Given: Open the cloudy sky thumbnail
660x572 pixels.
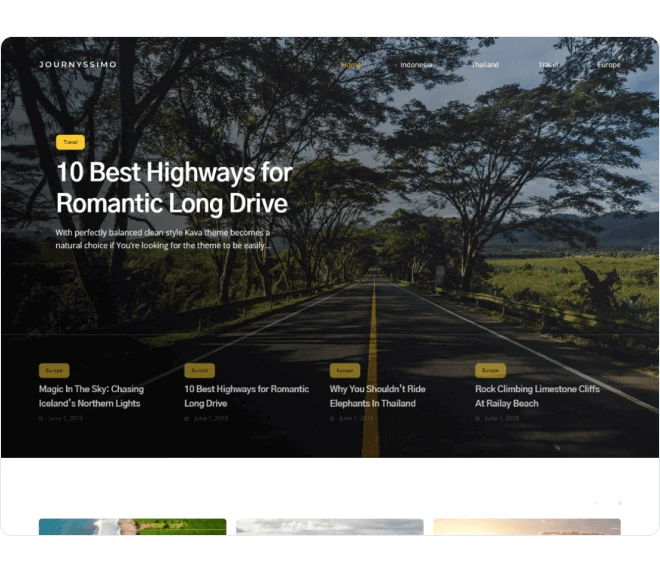Looking at the screenshot, I should tap(330, 527).
